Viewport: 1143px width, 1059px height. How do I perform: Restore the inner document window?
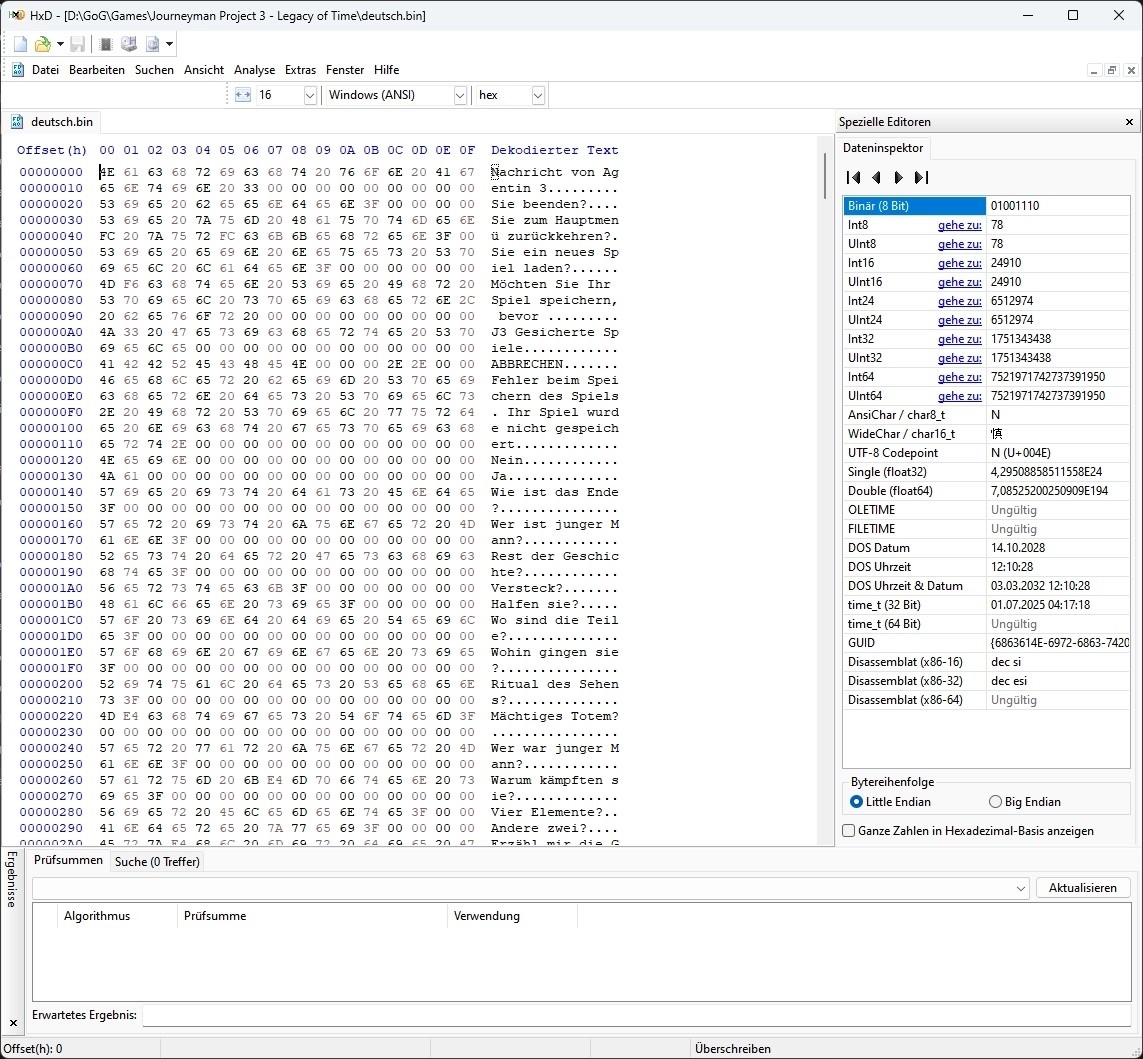(x=1112, y=71)
